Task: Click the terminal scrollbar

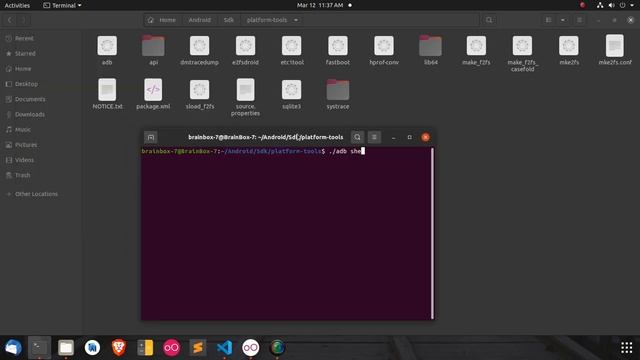Action: 432,233
